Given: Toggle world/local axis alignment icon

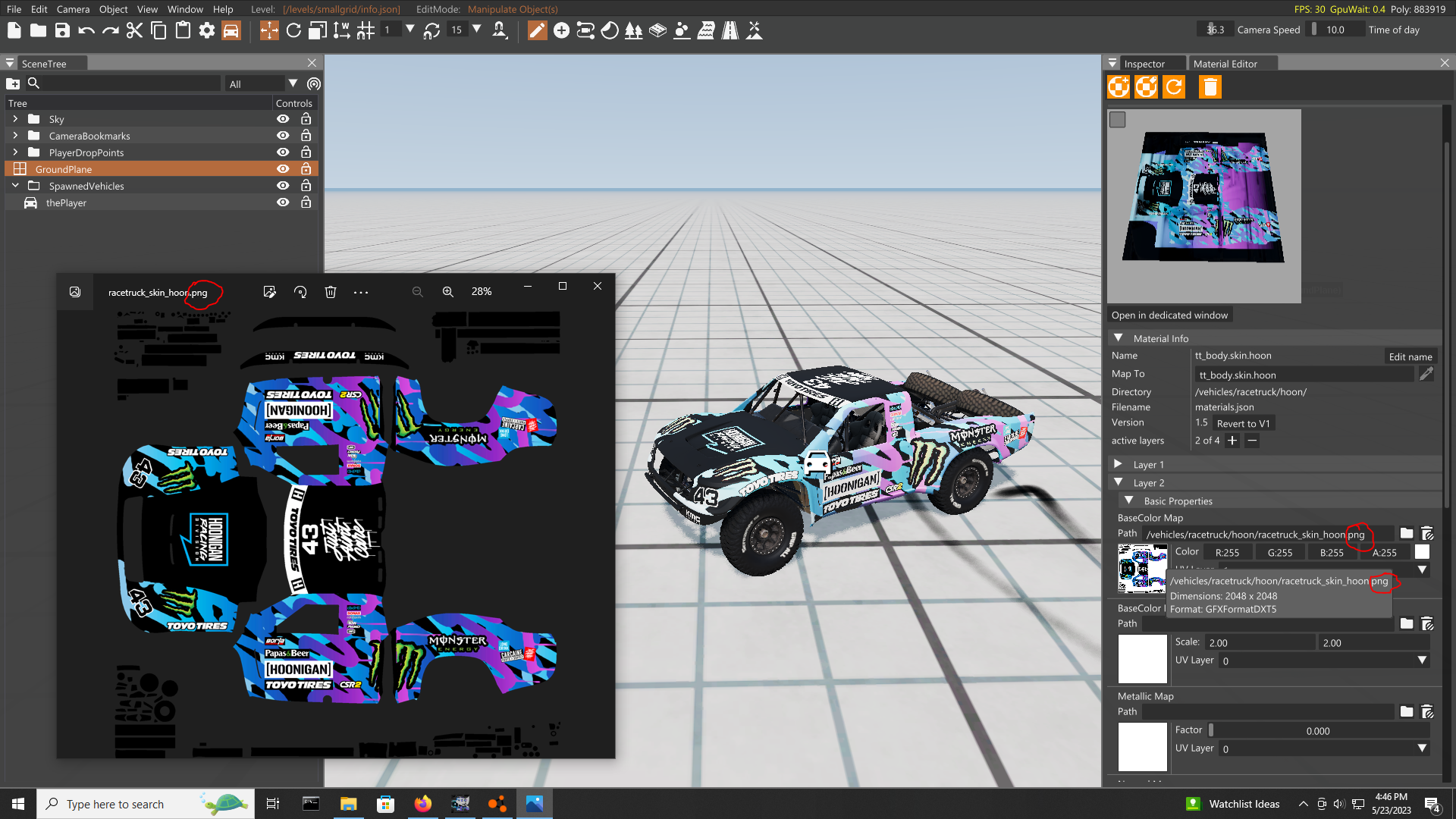Looking at the screenshot, I should click(x=342, y=30).
